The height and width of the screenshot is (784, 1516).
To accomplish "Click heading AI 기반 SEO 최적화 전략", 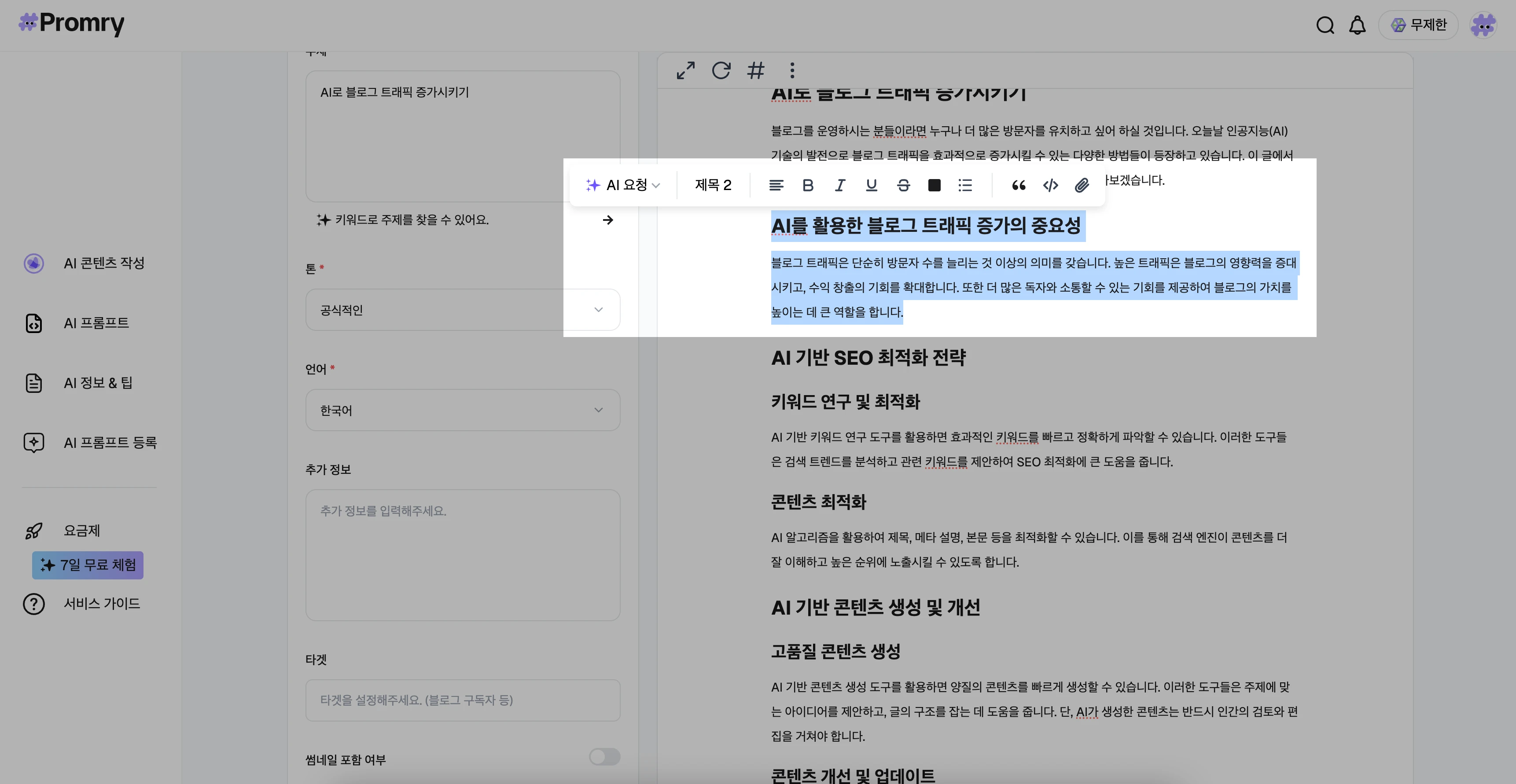I will (x=868, y=358).
